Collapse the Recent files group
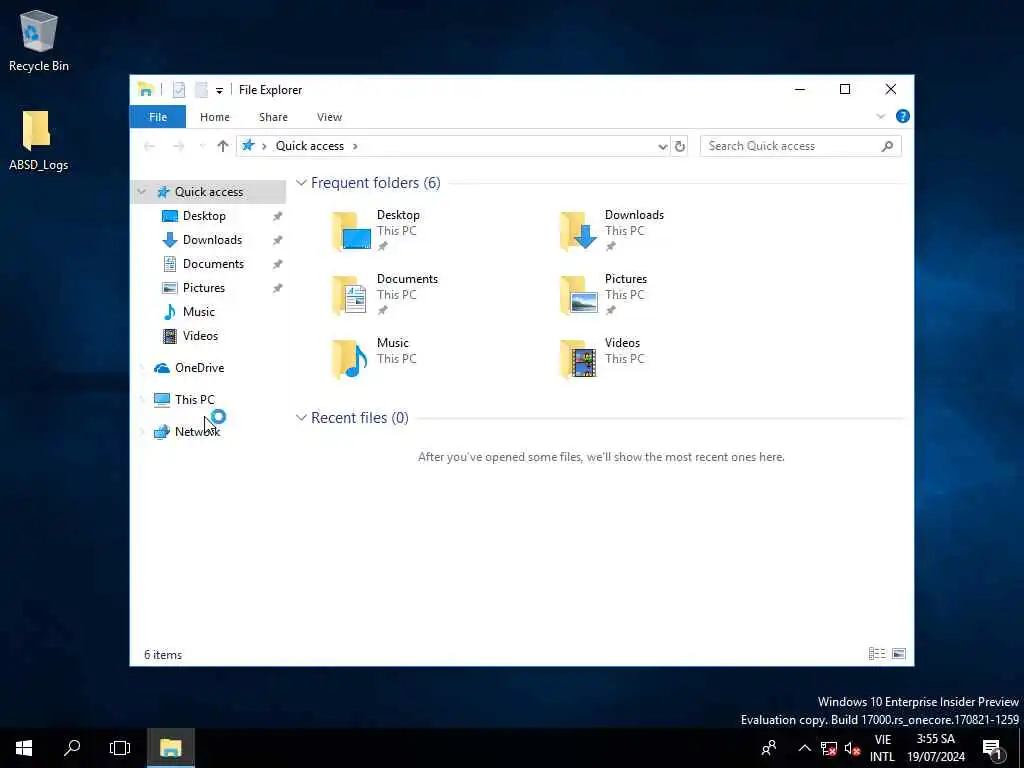The height and width of the screenshot is (768, 1024). [x=301, y=418]
